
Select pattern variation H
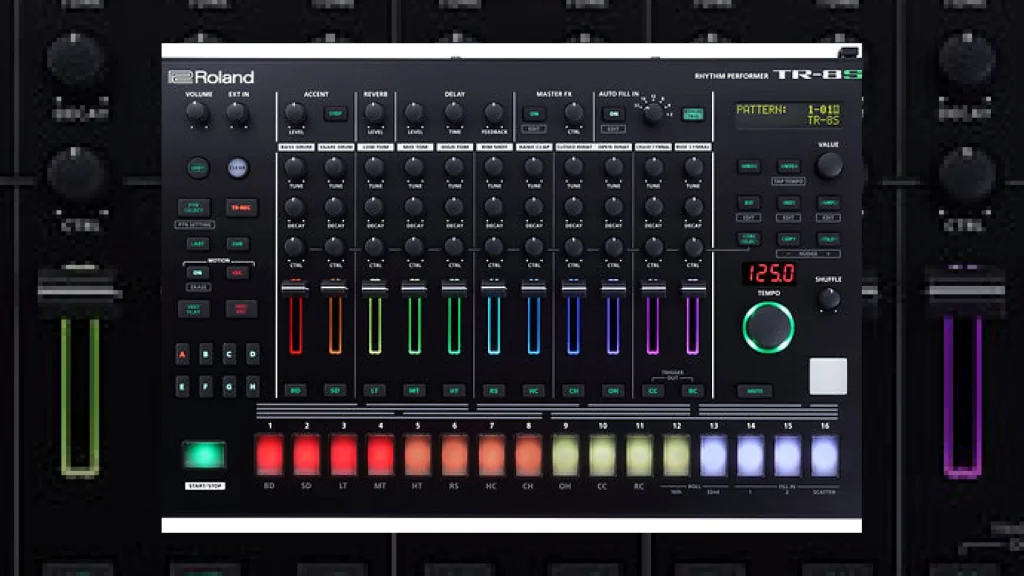click(x=253, y=387)
